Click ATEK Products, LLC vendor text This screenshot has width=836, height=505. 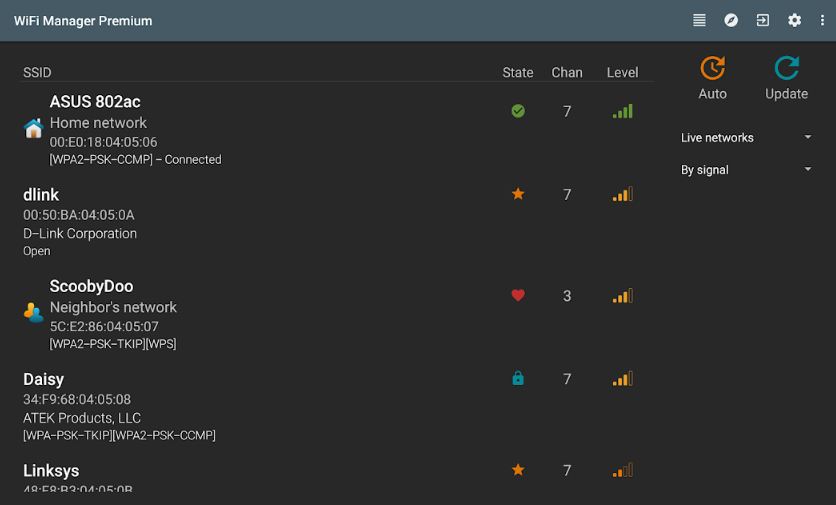82,418
